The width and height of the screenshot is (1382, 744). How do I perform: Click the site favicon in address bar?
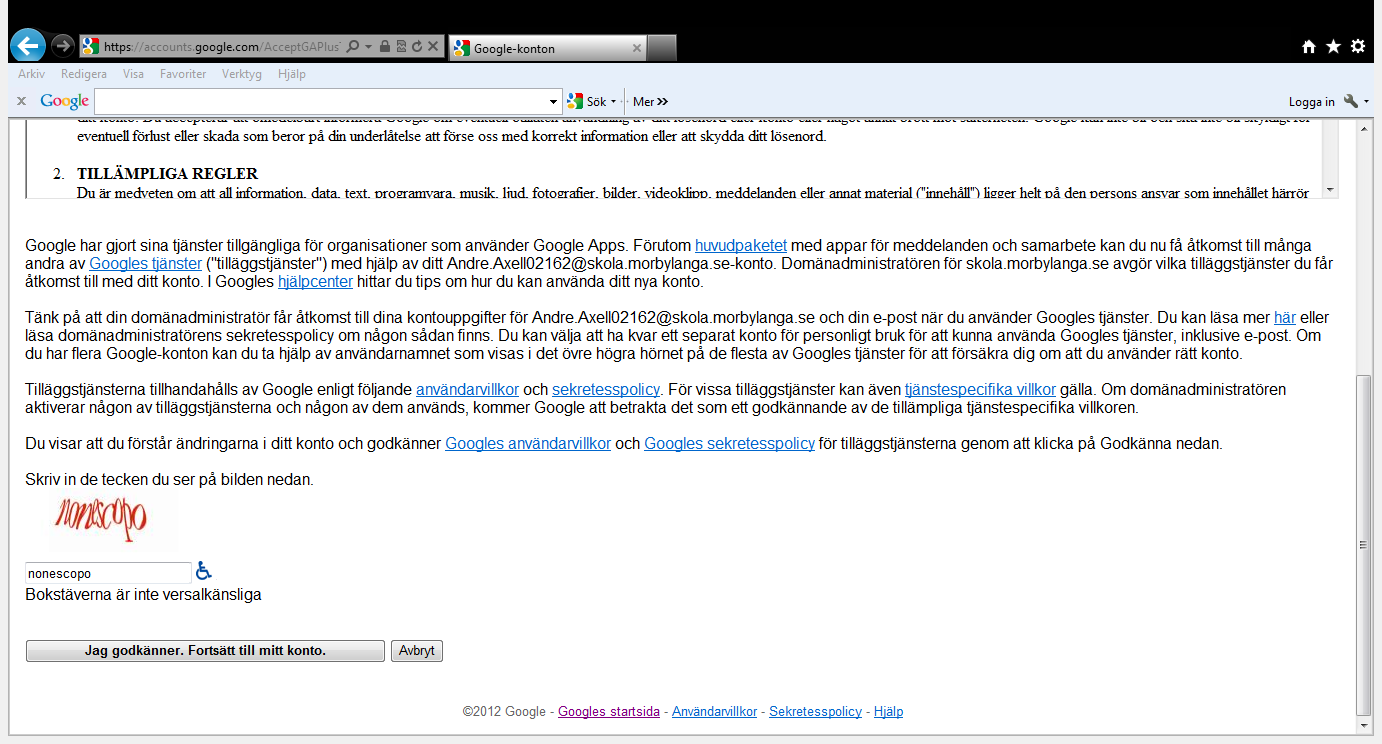tap(91, 46)
